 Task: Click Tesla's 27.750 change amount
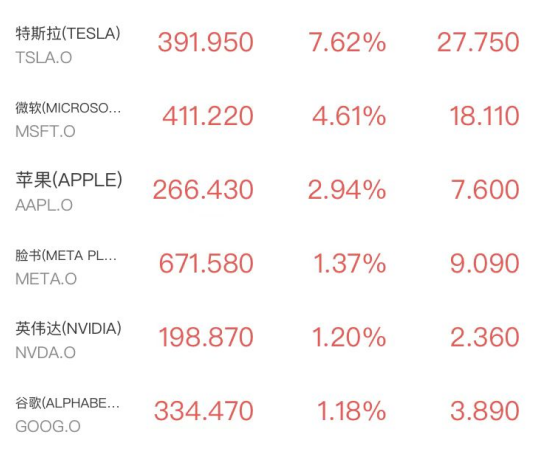(478, 42)
